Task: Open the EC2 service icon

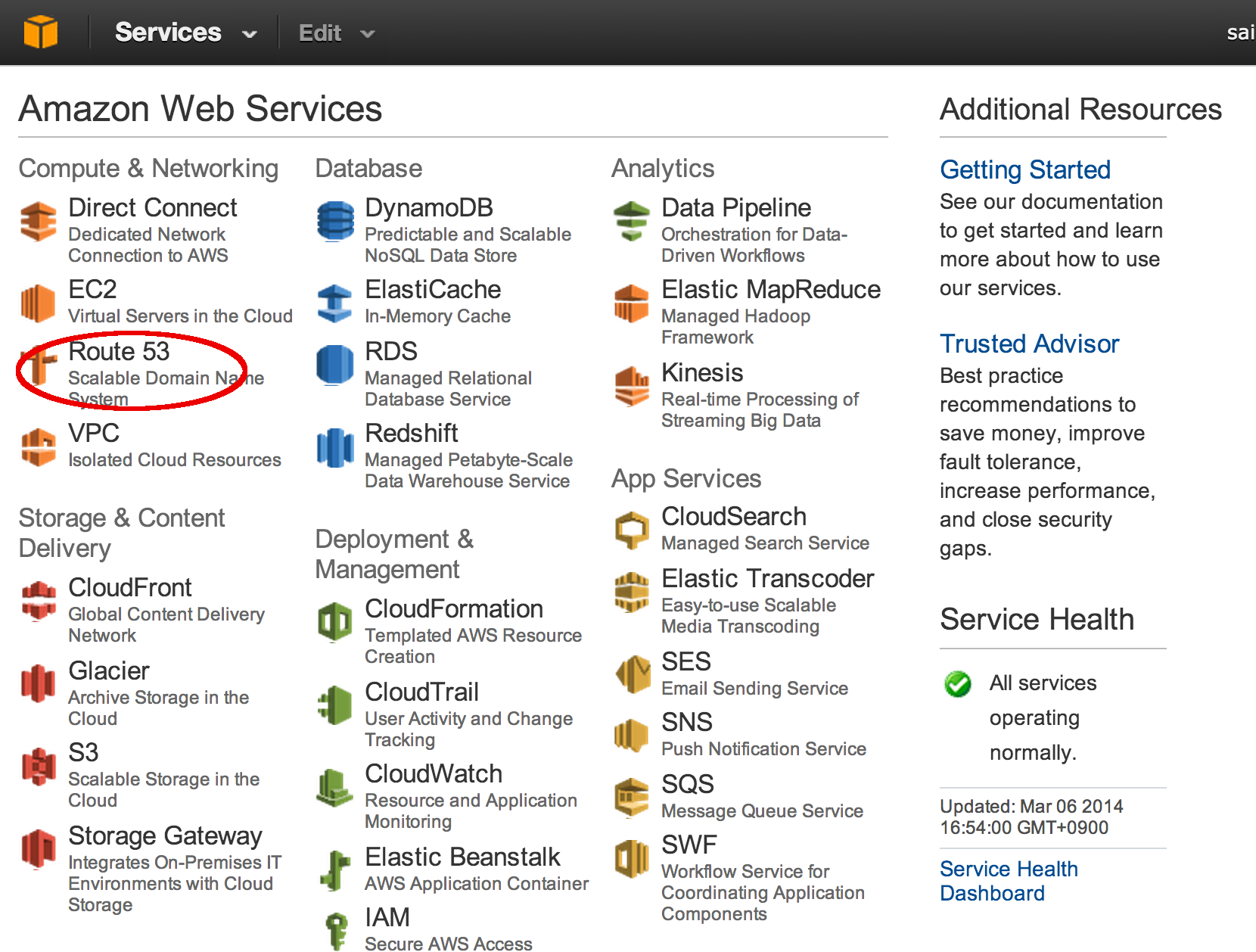Action: click(x=38, y=303)
